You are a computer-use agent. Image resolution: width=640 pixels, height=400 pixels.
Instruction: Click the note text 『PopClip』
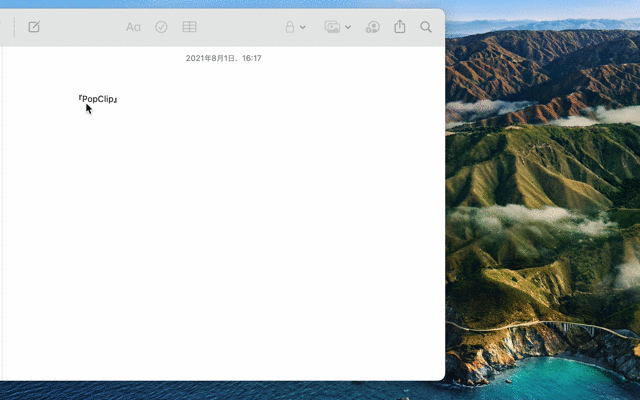[98, 99]
